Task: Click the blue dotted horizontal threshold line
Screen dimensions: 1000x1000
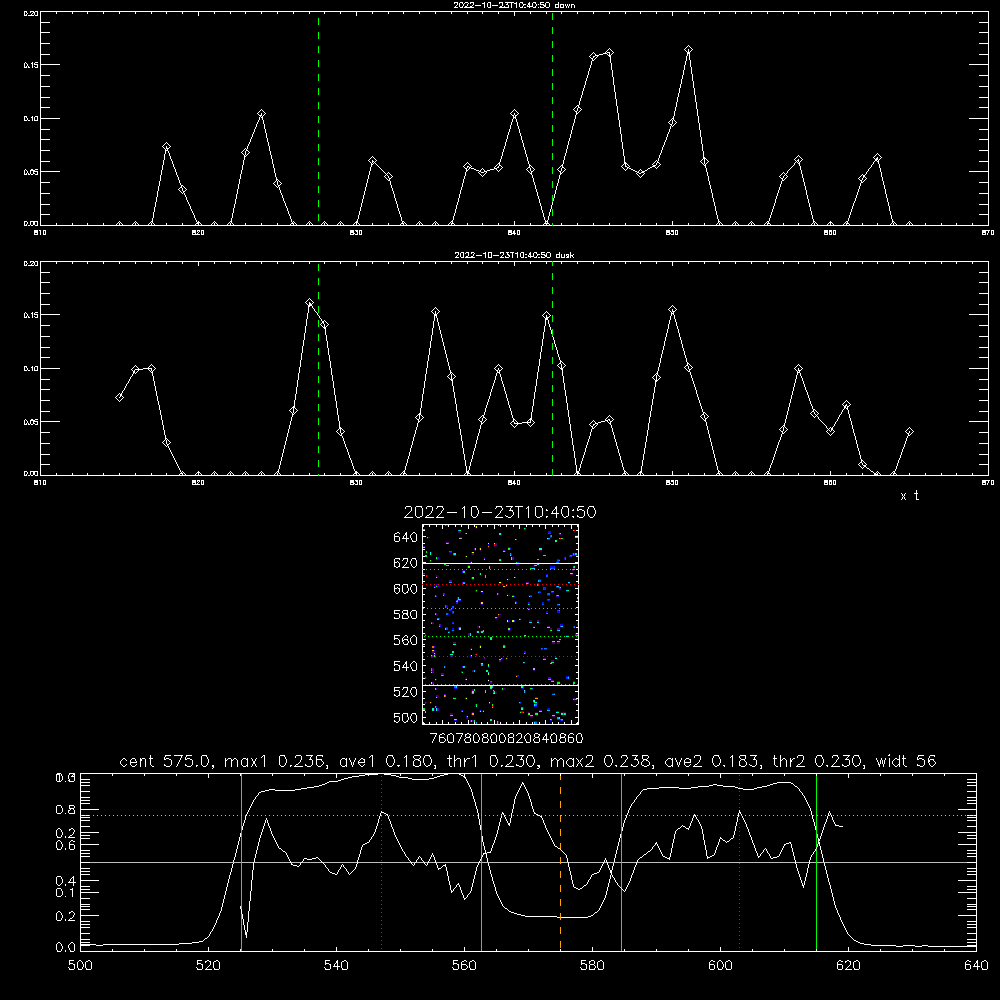Action: [x=528, y=815]
